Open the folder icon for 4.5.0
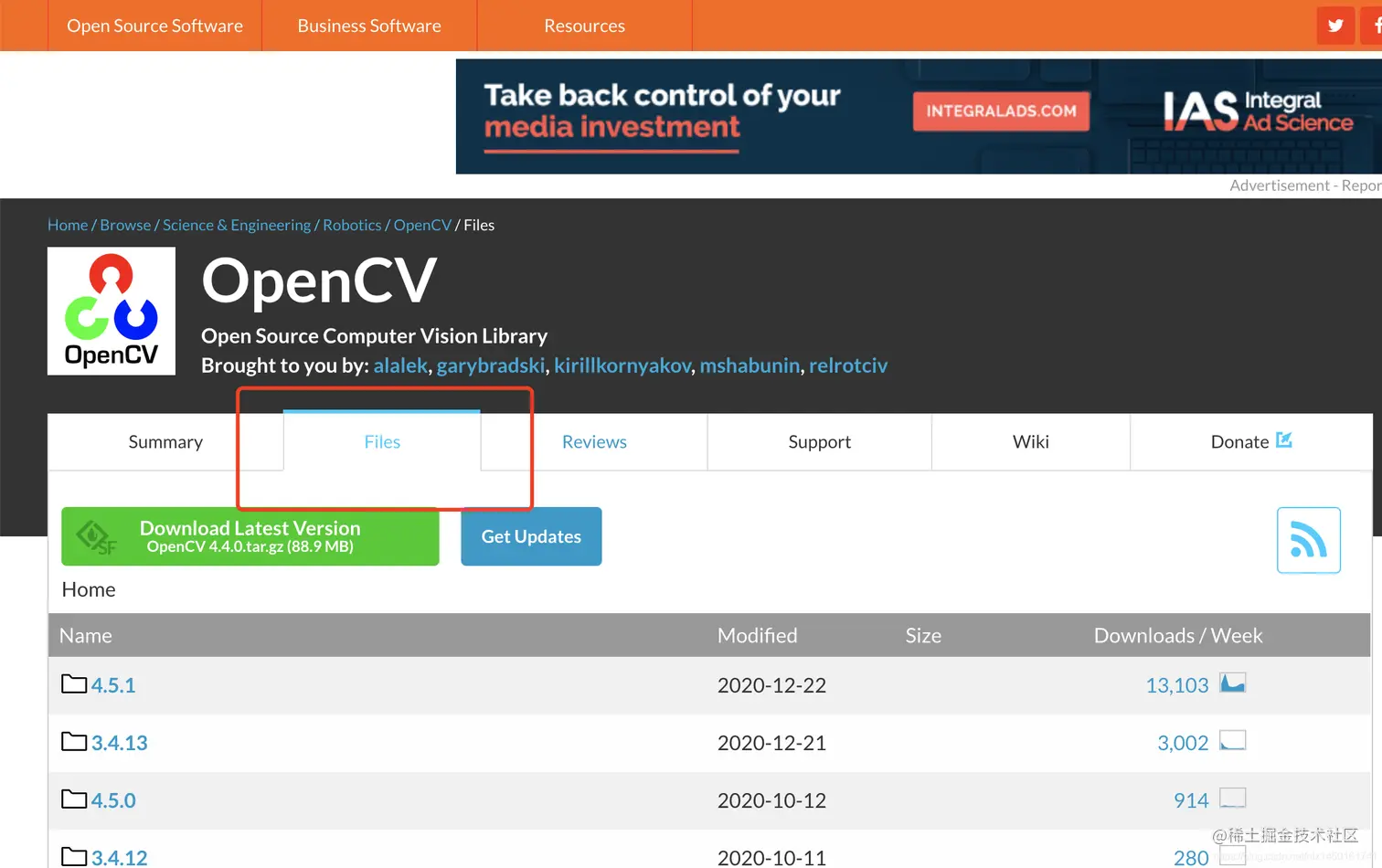1382x868 pixels. pos(74,799)
